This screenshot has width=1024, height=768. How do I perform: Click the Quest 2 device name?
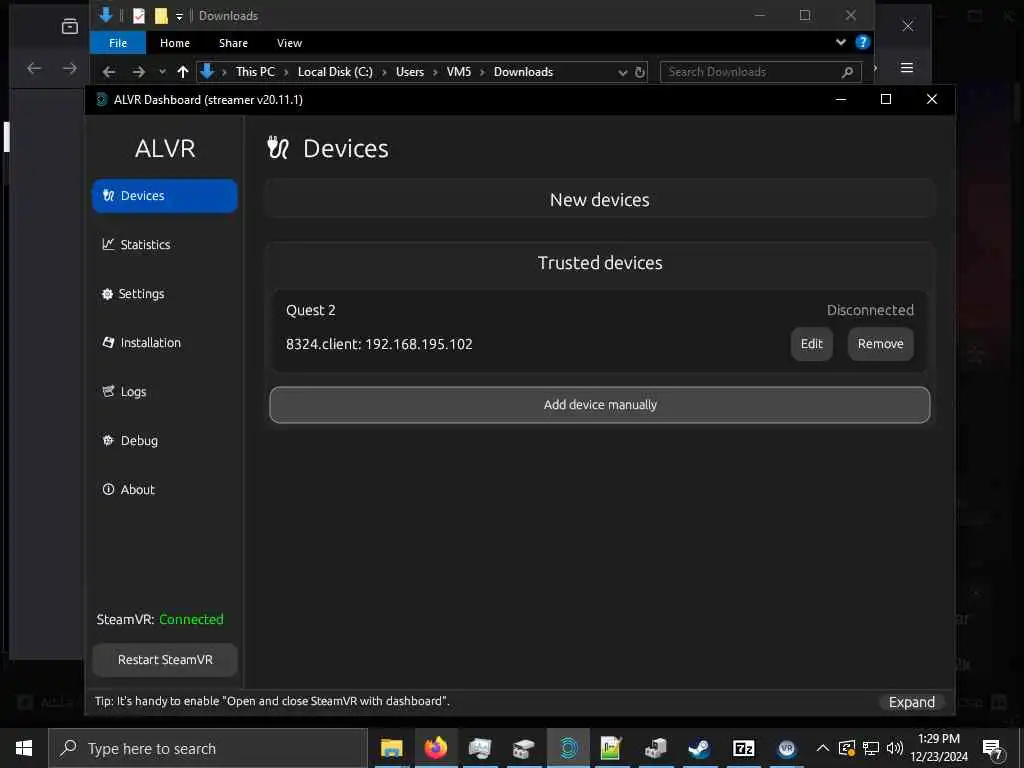311,310
